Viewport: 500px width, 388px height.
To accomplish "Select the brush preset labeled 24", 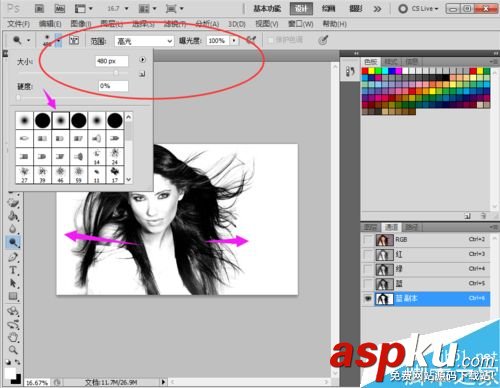I will tap(115, 156).
